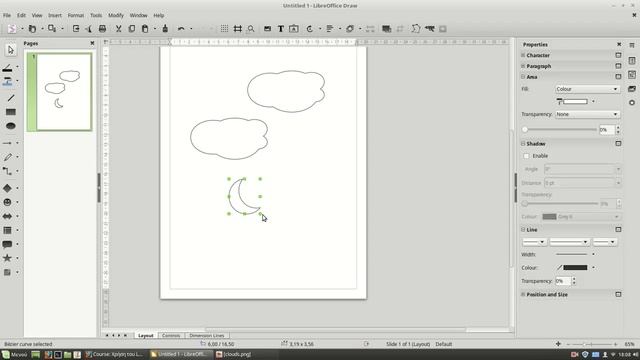Open the line arrow end style dropdown
This screenshot has height=360, width=640.
[604, 242]
